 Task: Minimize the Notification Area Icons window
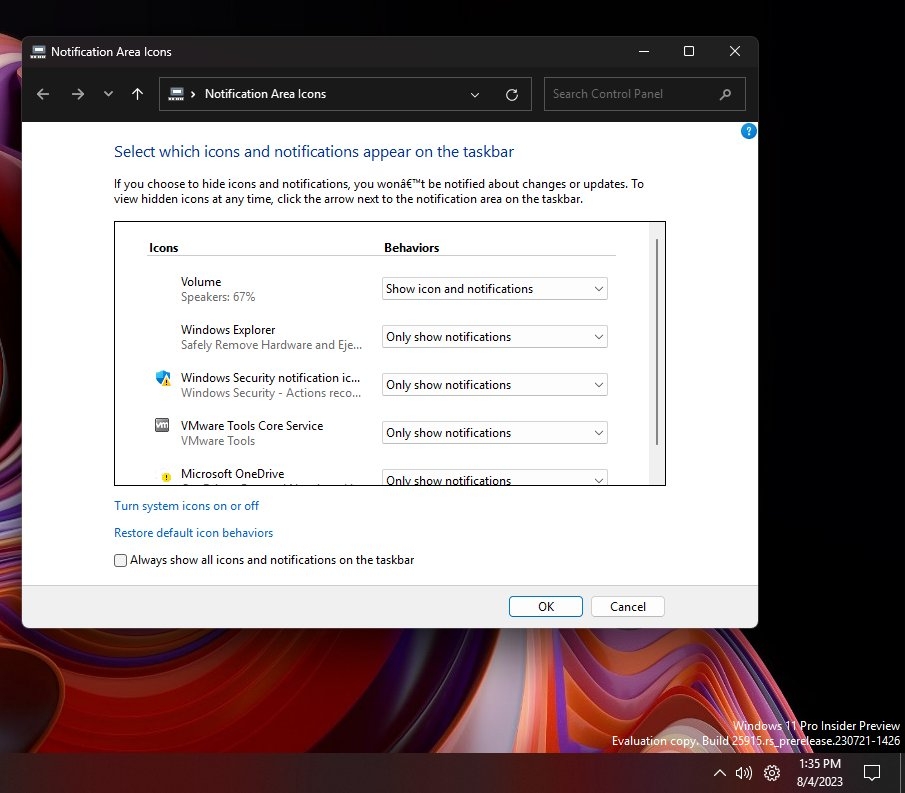pos(644,51)
